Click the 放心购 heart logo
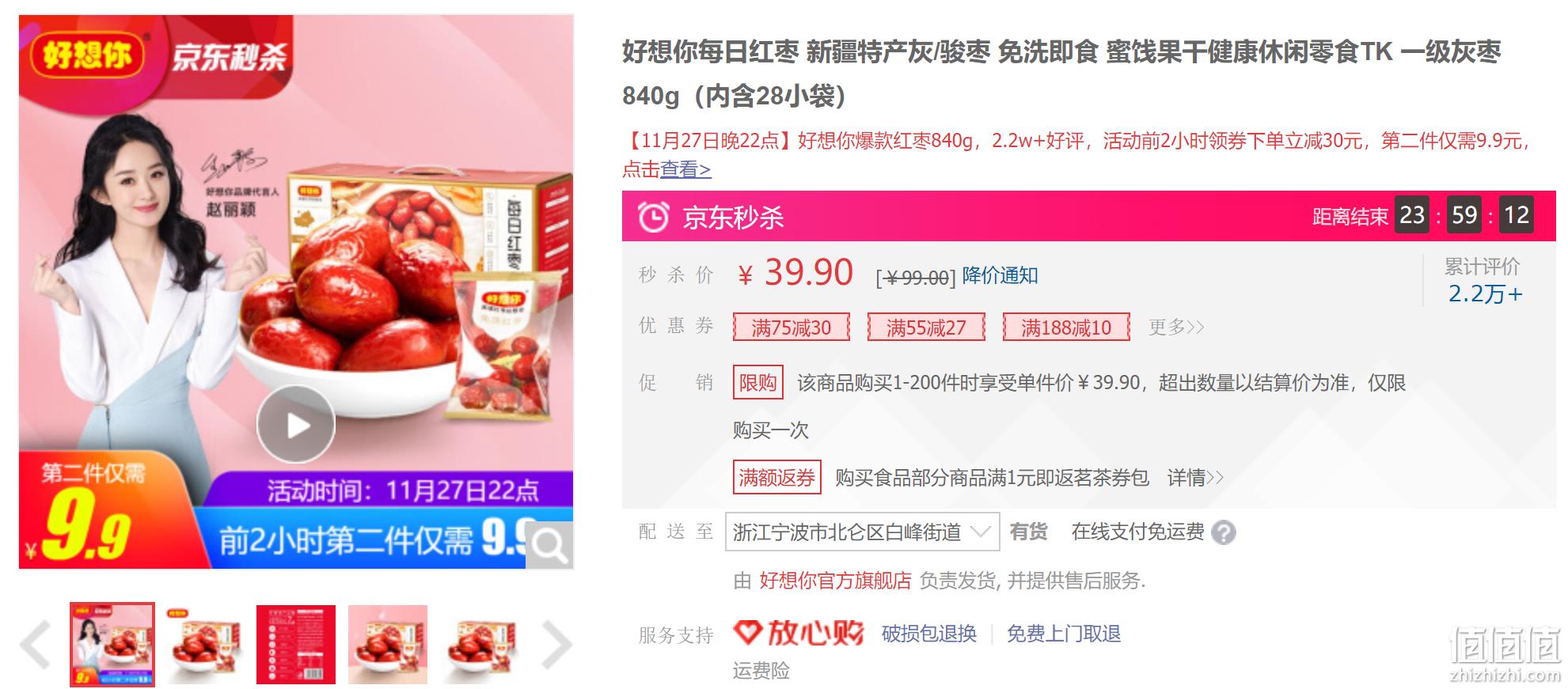Screen dimensions: 1568x689 point(798,633)
